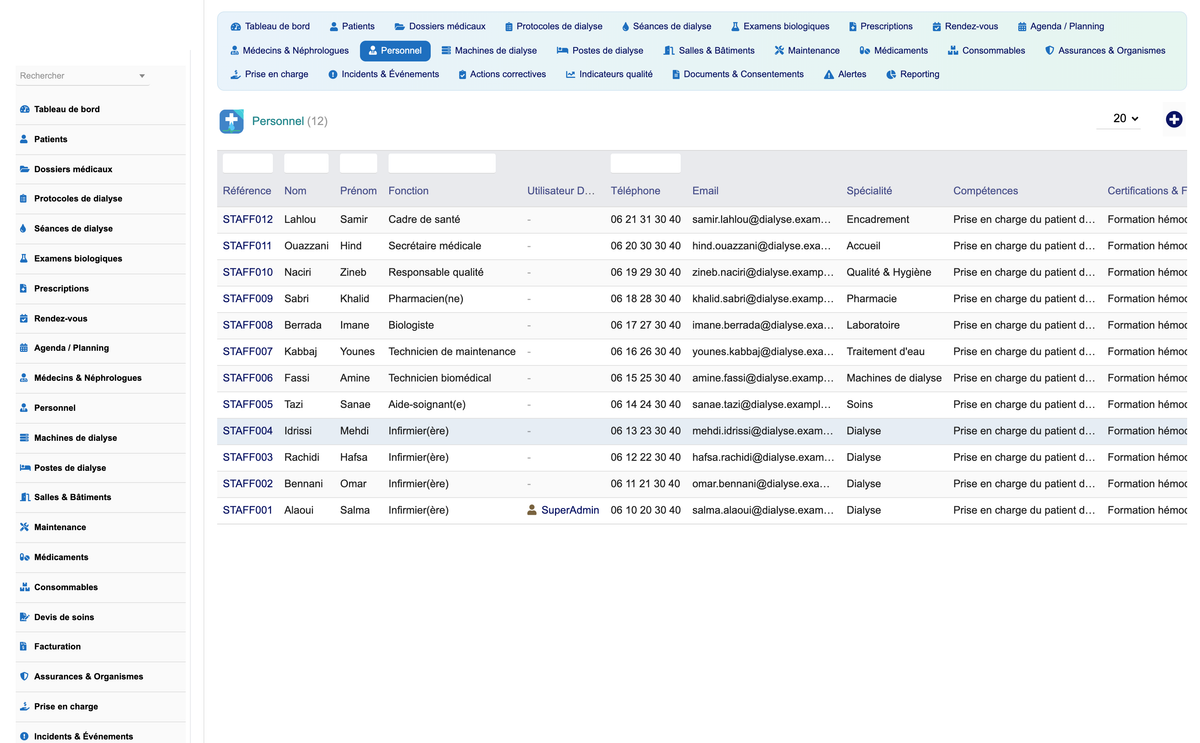Click the Technicien biomédical function cell

pyautogui.click(x=440, y=378)
